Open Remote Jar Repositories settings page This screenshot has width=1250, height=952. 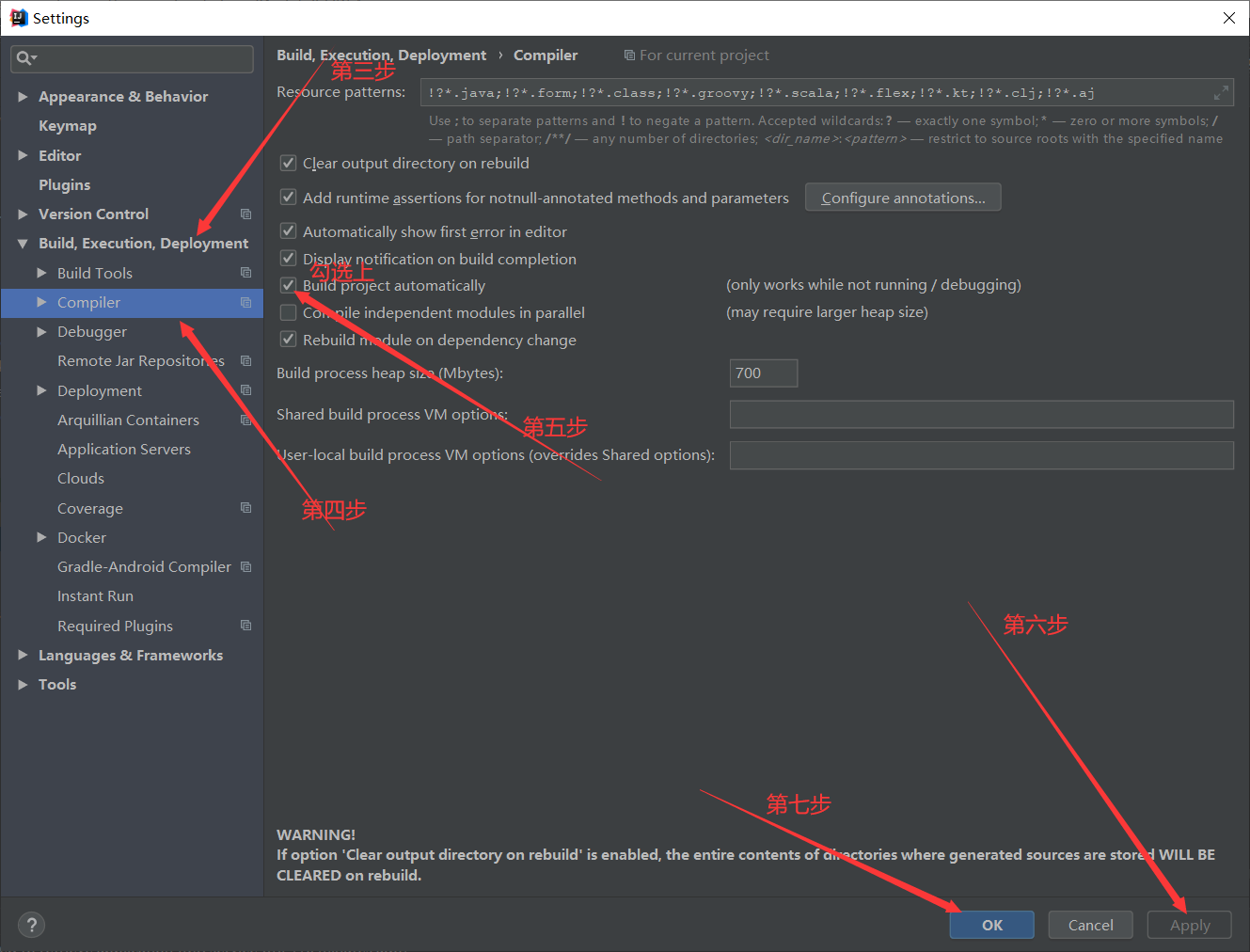coord(141,361)
